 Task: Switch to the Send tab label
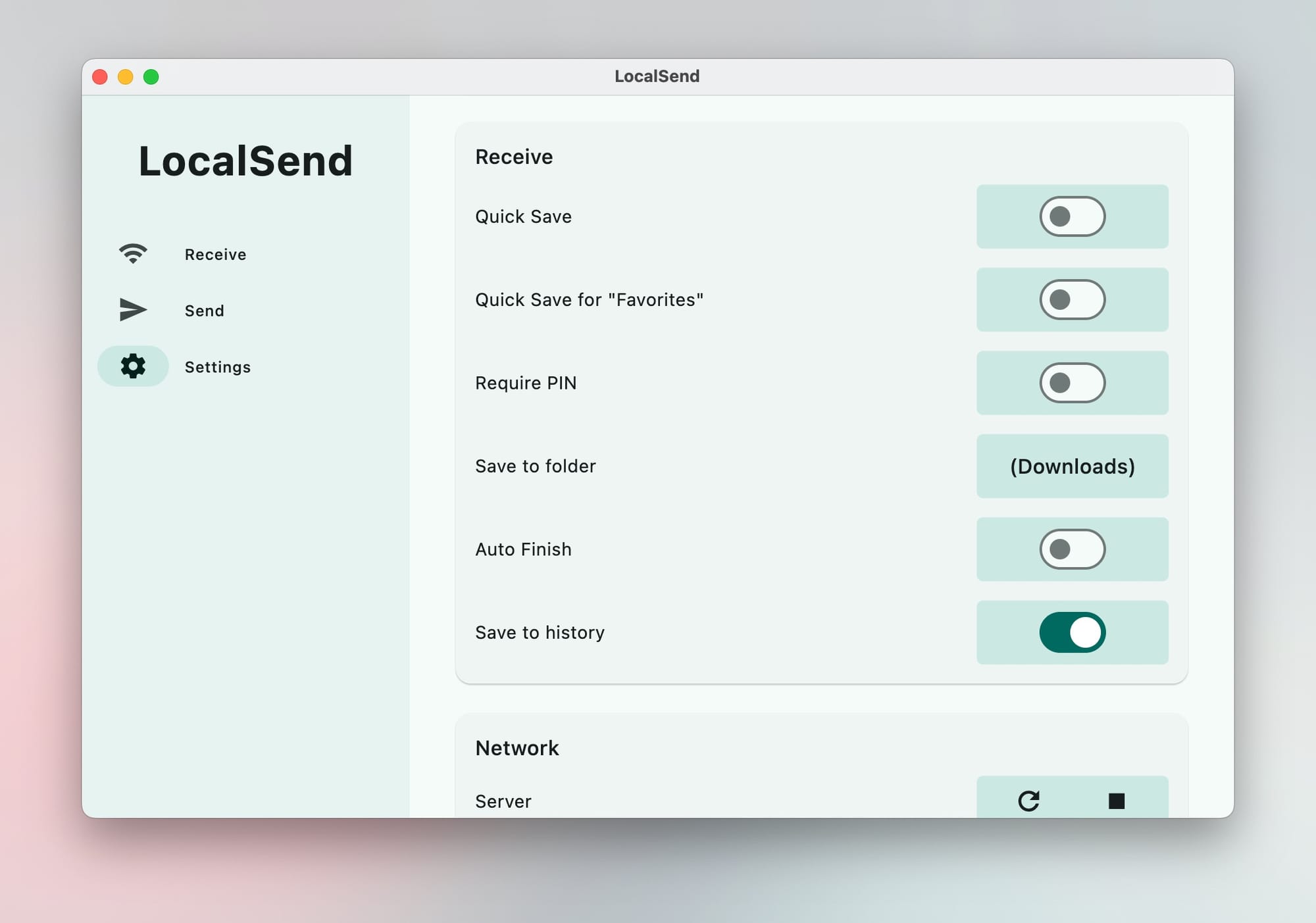click(x=204, y=311)
